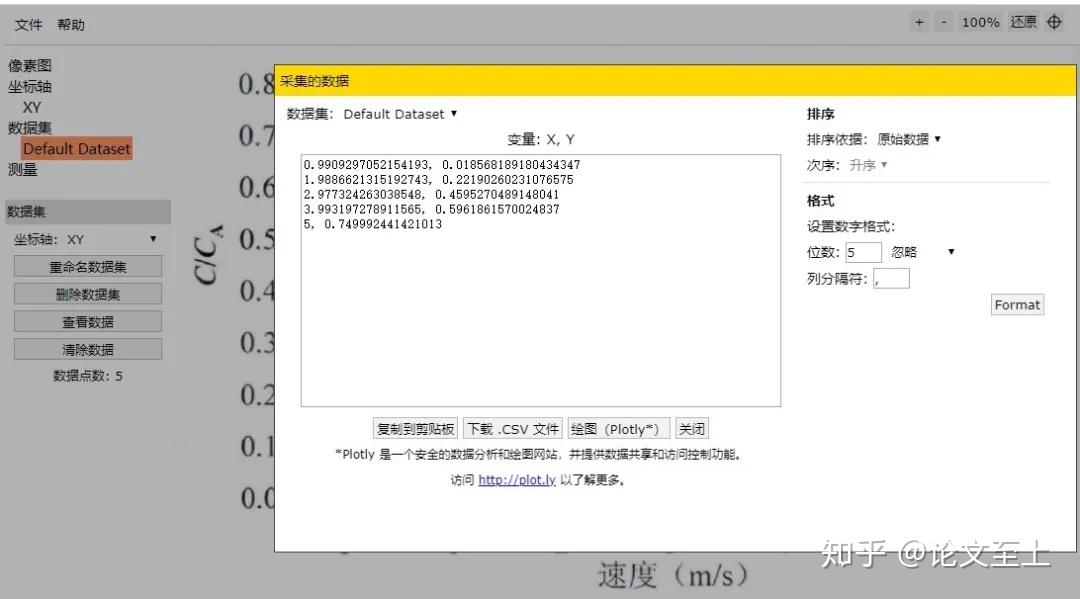Open the 文件 menu
The height and width of the screenshot is (599, 1080).
(27, 24)
